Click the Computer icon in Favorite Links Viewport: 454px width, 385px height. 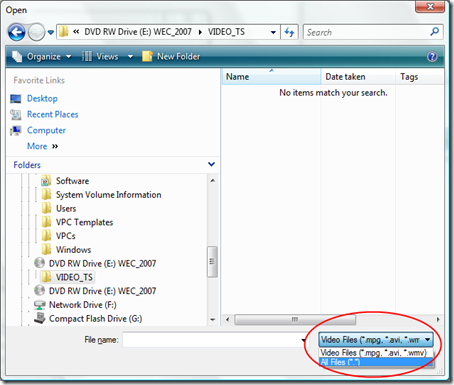pyautogui.click(x=16, y=130)
